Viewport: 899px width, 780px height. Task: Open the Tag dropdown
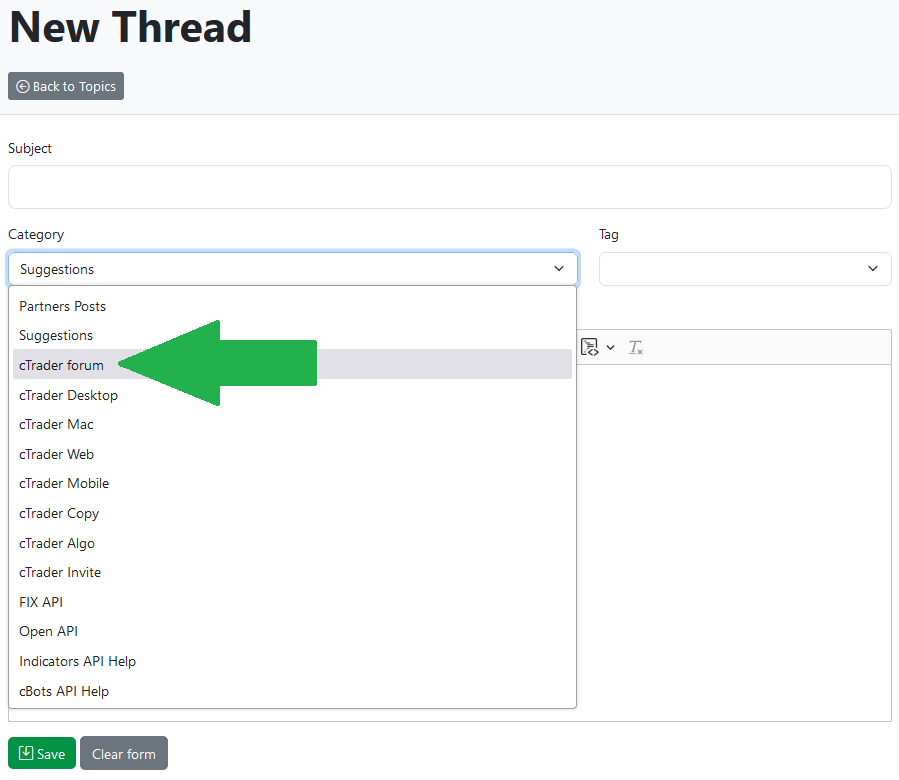pos(745,268)
